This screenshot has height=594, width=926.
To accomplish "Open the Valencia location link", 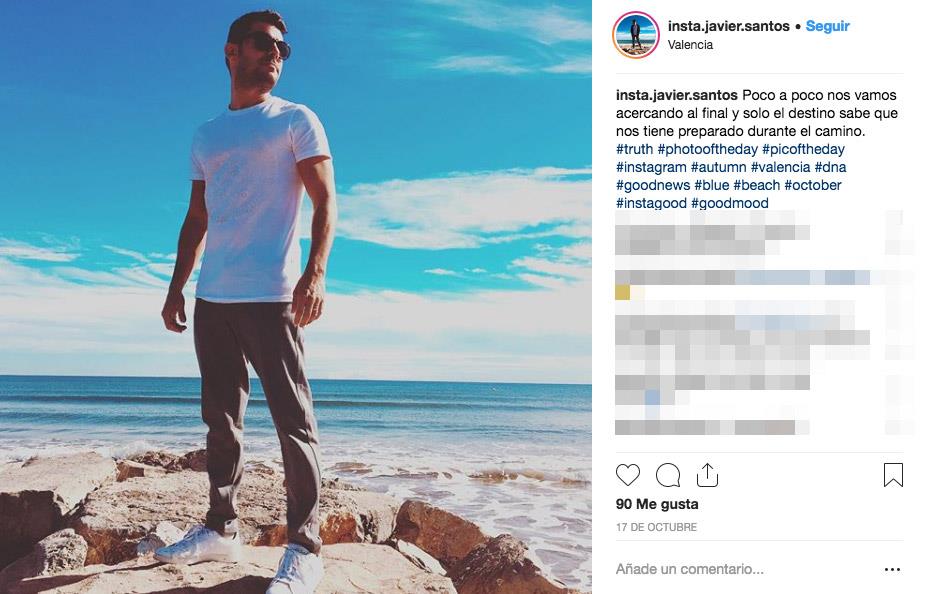I will [690, 45].
